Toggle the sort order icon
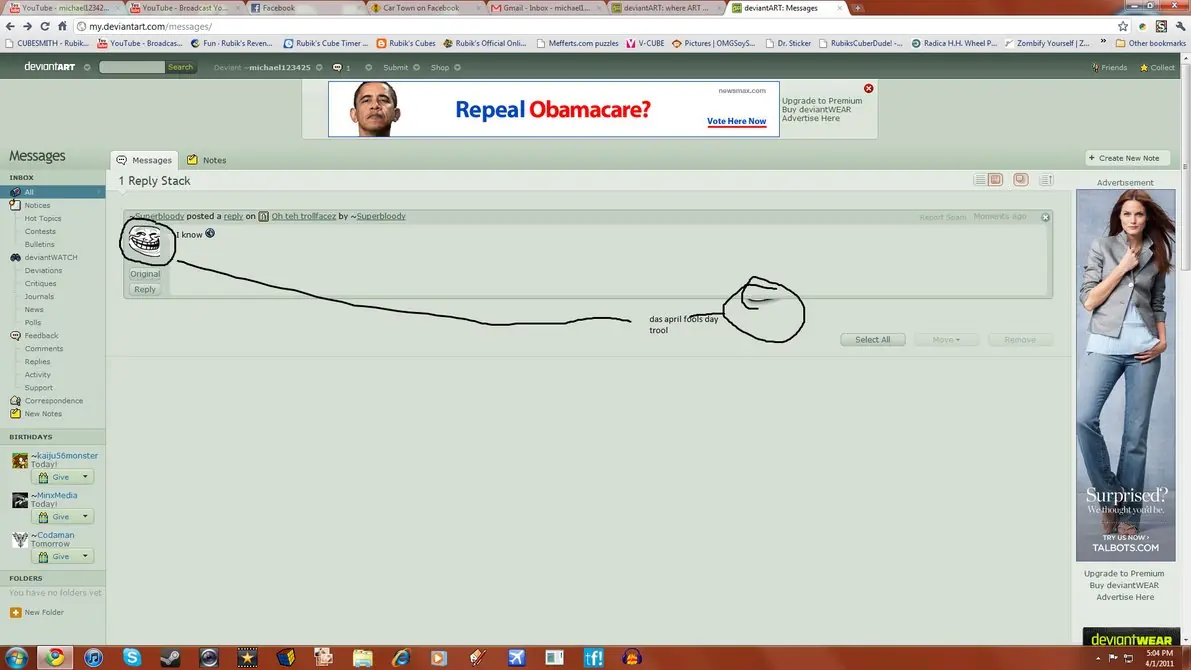Image resolution: width=1191 pixels, height=670 pixels. 1046,180
